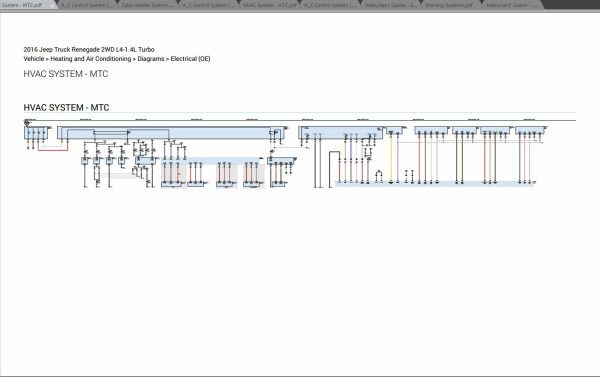Open the Instrument Cluster tab before Warning Systems.pdf
Viewport: 600px width, 377px height.
pos(390,5)
